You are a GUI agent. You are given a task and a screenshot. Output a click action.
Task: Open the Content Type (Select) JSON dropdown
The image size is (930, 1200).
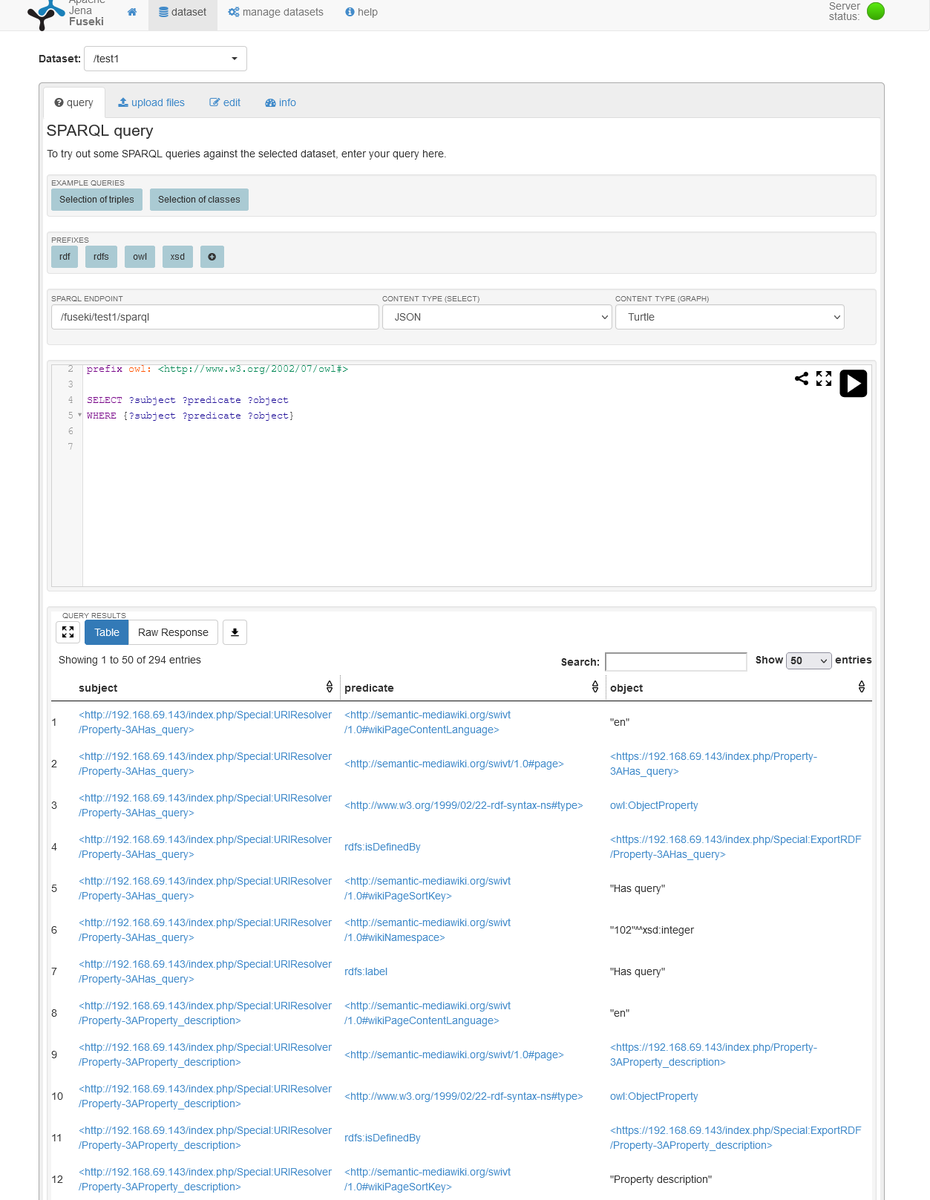(496, 317)
